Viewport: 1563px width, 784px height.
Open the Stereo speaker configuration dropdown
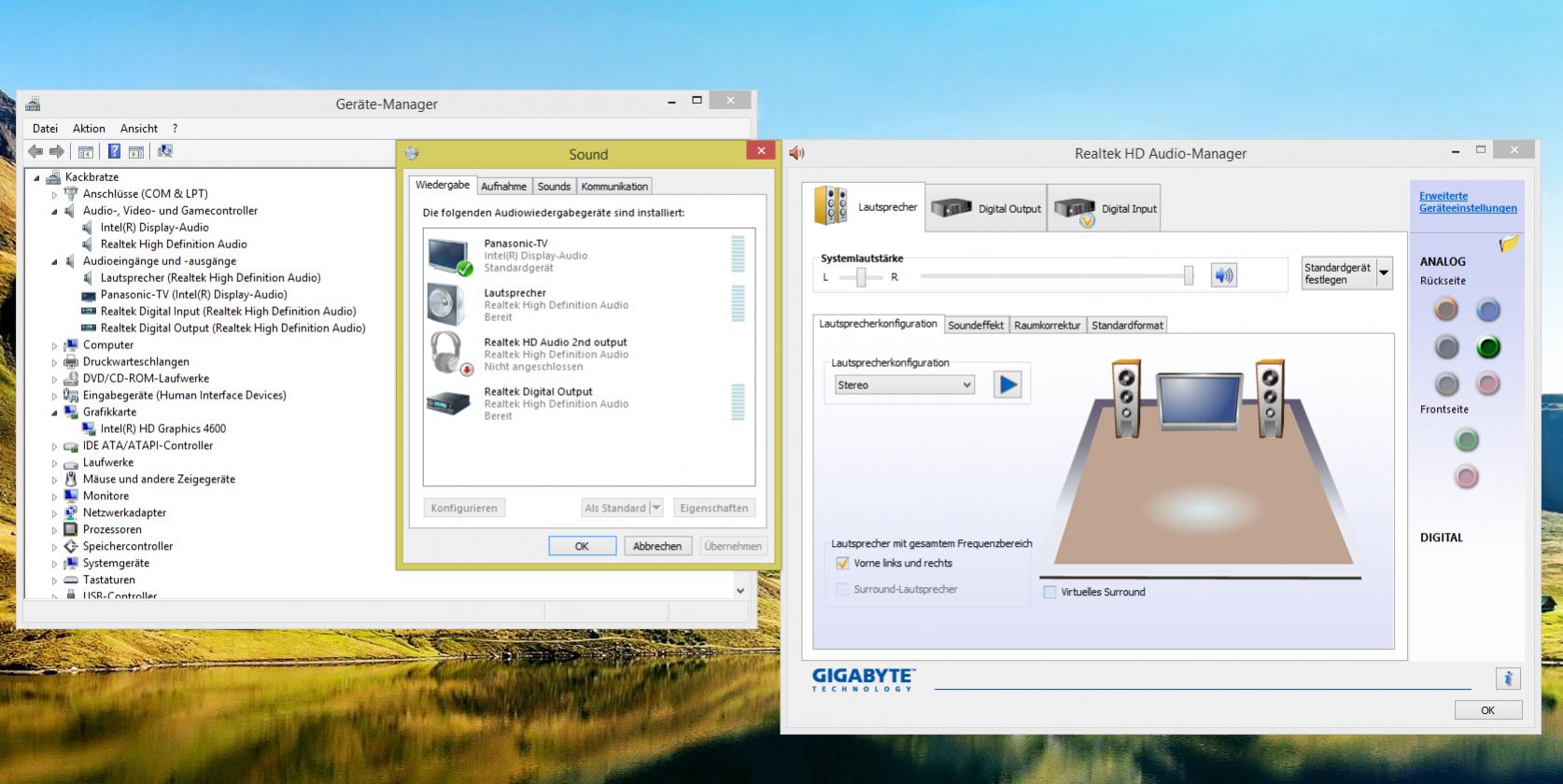pos(904,385)
